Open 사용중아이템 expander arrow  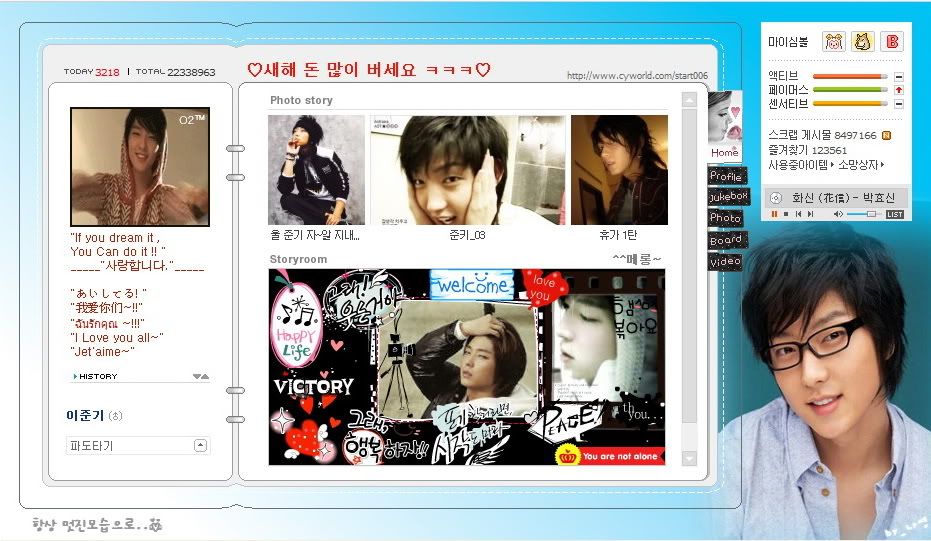(x=832, y=164)
